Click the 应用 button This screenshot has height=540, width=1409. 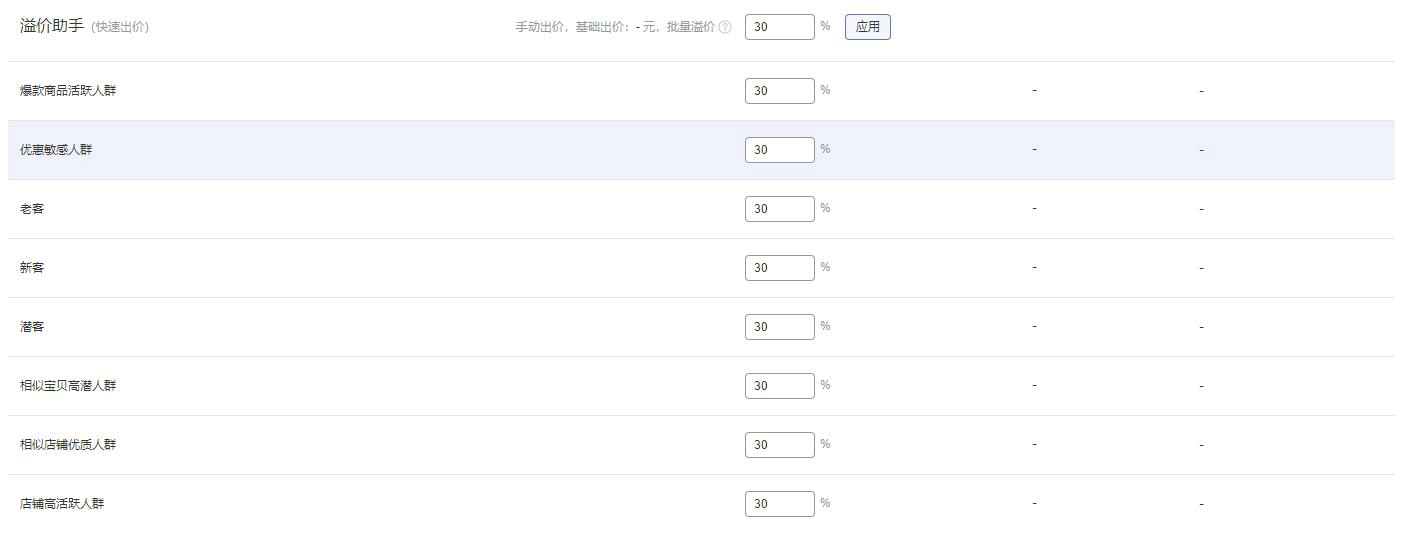tap(867, 27)
